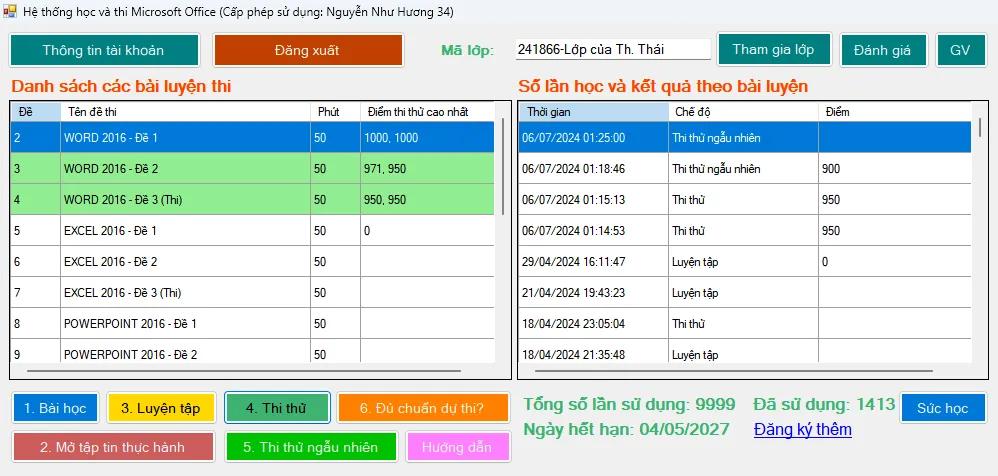This screenshot has height=476, width=998.
Task: Click Điểm thi thử cao nhất header
Action: 428,112
